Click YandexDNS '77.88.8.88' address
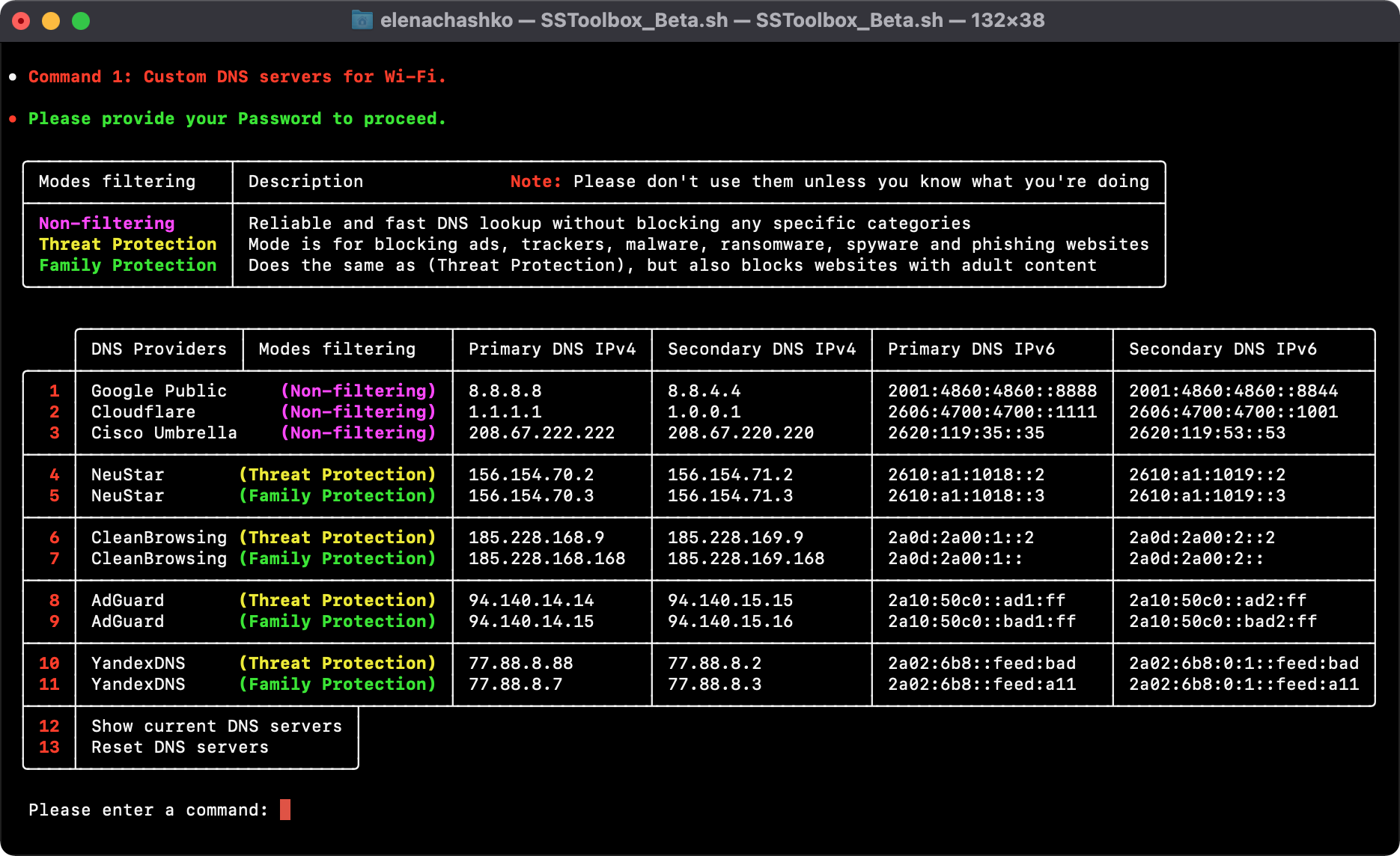This screenshot has width=1400, height=856. click(521, 664)
